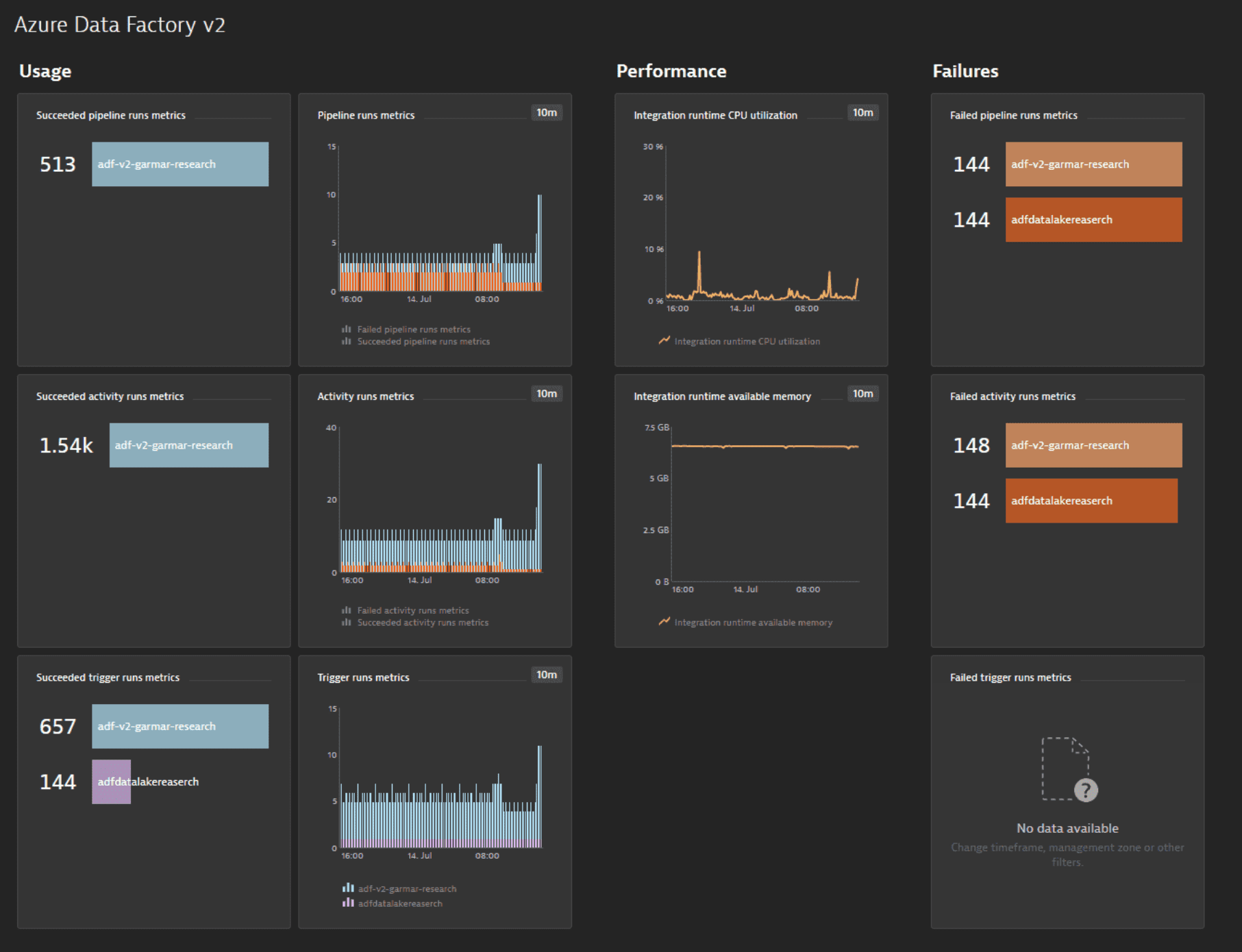Screen dimensions: 1242x952
Task: Click the 657 succeeded trigger runs value
Action: [x=58, y=727]
